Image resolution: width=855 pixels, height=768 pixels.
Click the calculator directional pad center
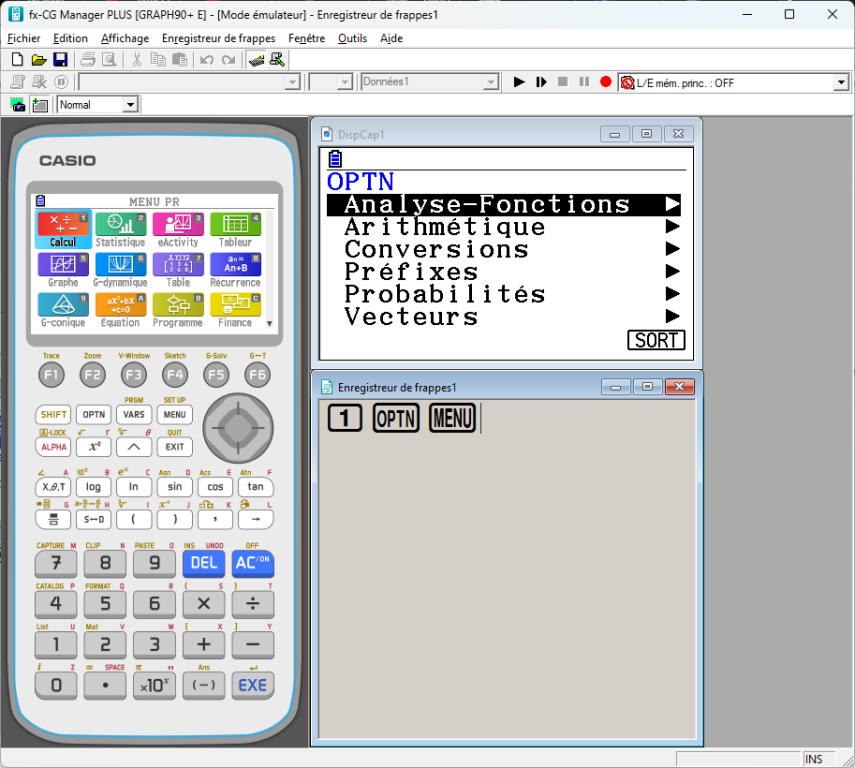tap(238, 428)
